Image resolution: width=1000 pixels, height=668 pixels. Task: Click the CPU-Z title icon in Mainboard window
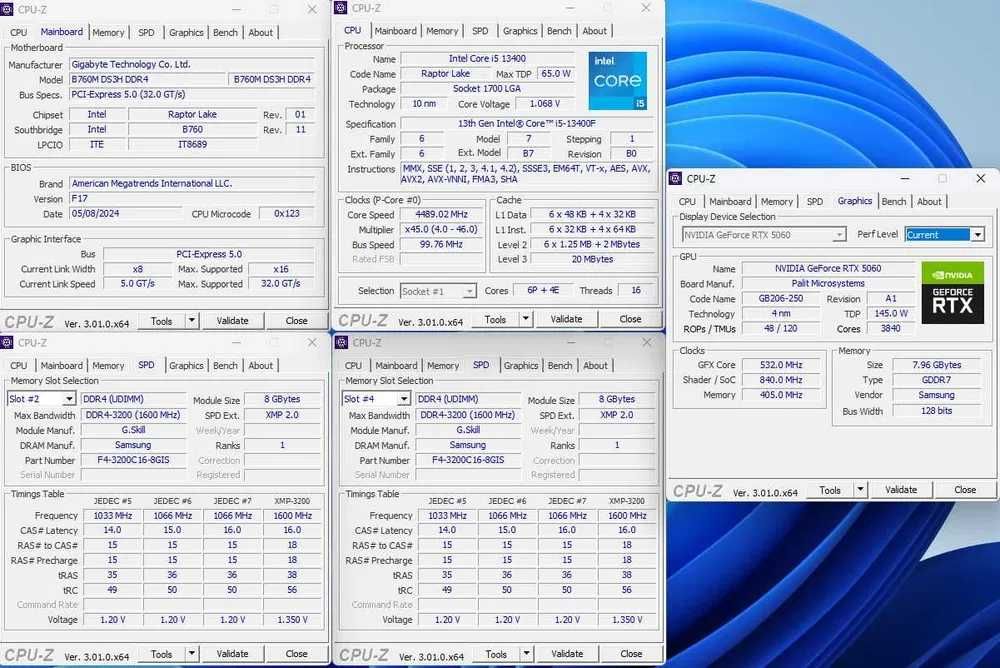(x=6, y=10)
